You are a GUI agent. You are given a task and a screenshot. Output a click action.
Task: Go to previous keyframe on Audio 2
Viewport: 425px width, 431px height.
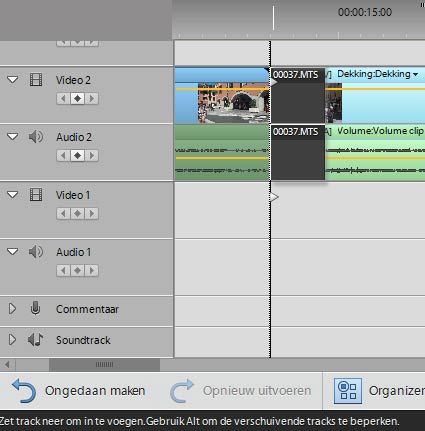coord(63,156)
